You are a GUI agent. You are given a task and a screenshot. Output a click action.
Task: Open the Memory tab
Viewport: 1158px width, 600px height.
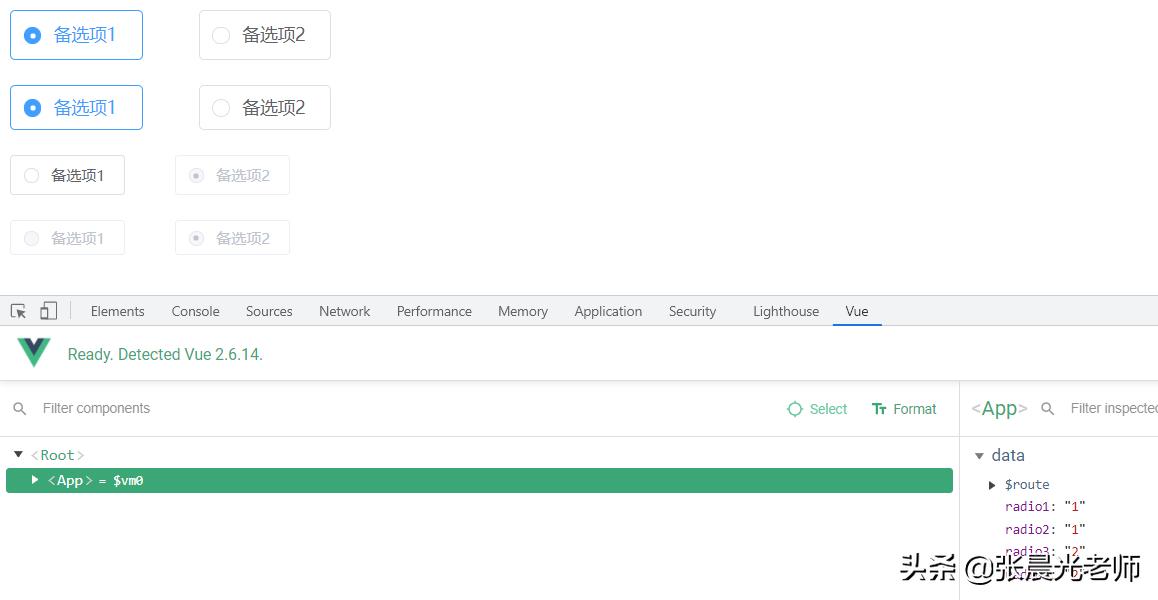(x=523, y=311)
